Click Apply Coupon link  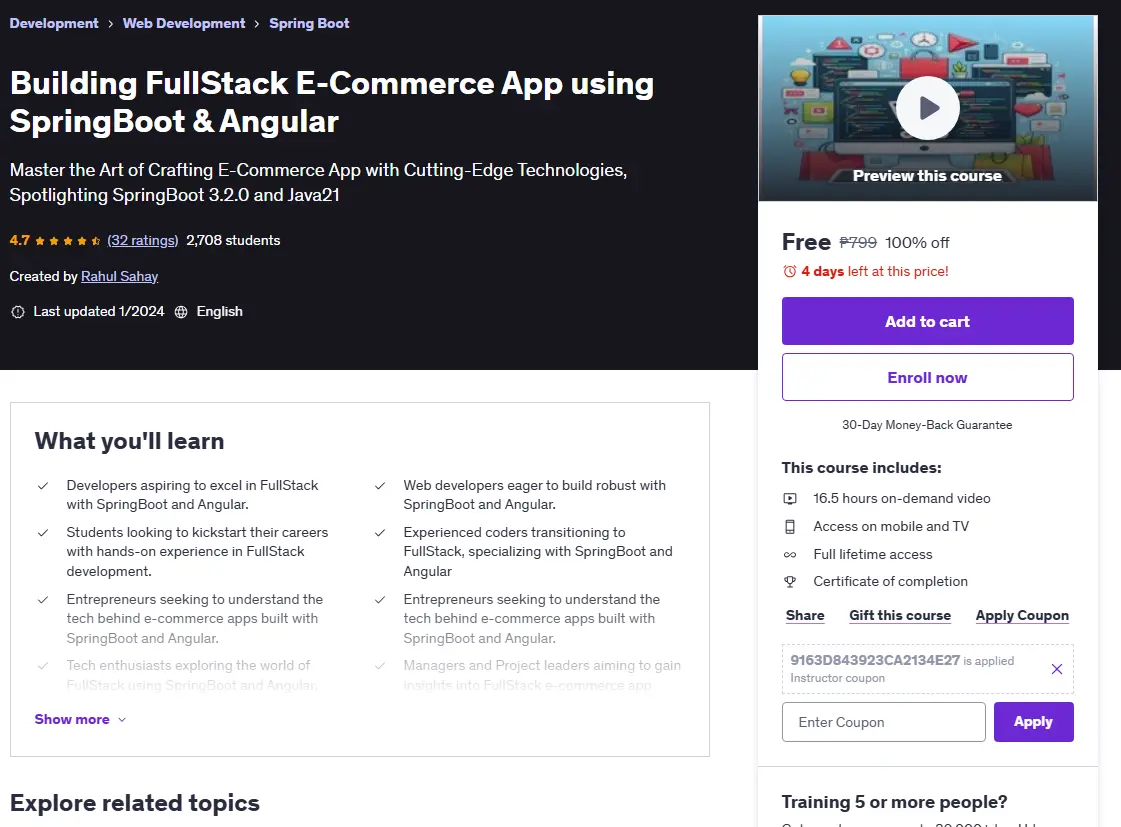pyautogui.click(x=1022, y=615)
